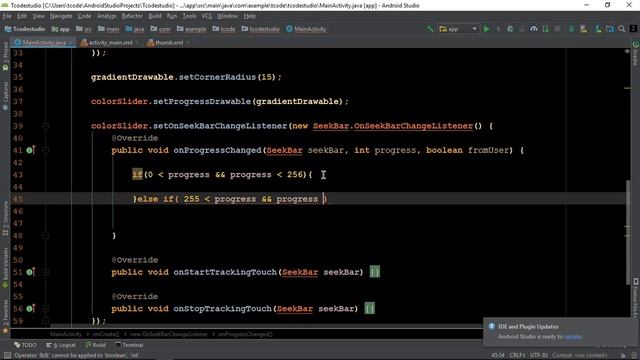Collapse the code fold at line 39
The width and height of the screenshot is (640, 360).
click(x=46, y=126)
